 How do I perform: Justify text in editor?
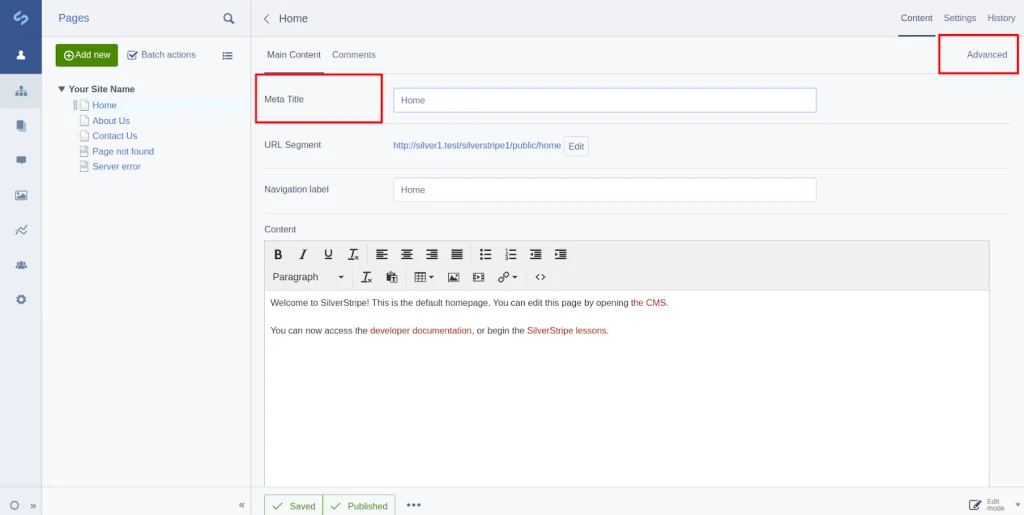(x=457, y=254)
